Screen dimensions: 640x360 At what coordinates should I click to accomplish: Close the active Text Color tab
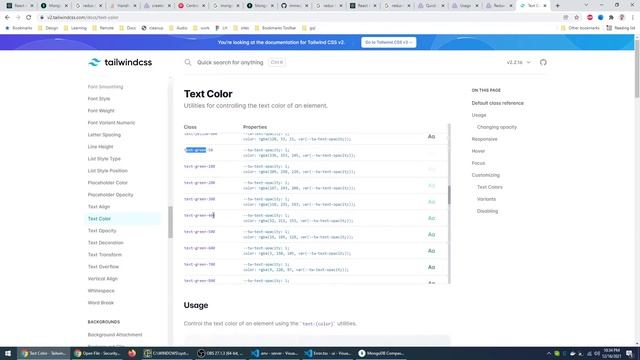pos(544,6)
